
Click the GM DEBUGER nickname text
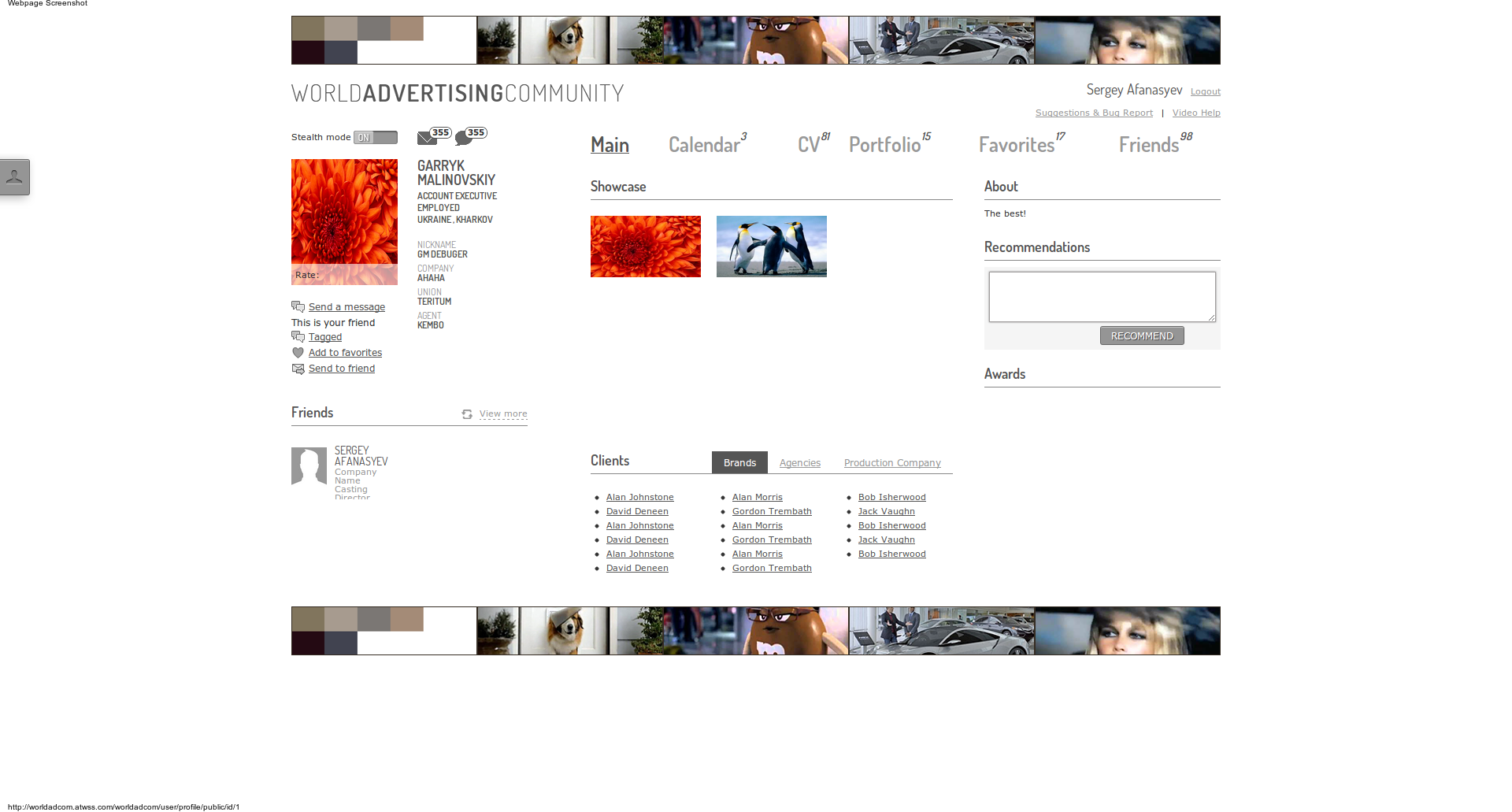pos(443,254)
